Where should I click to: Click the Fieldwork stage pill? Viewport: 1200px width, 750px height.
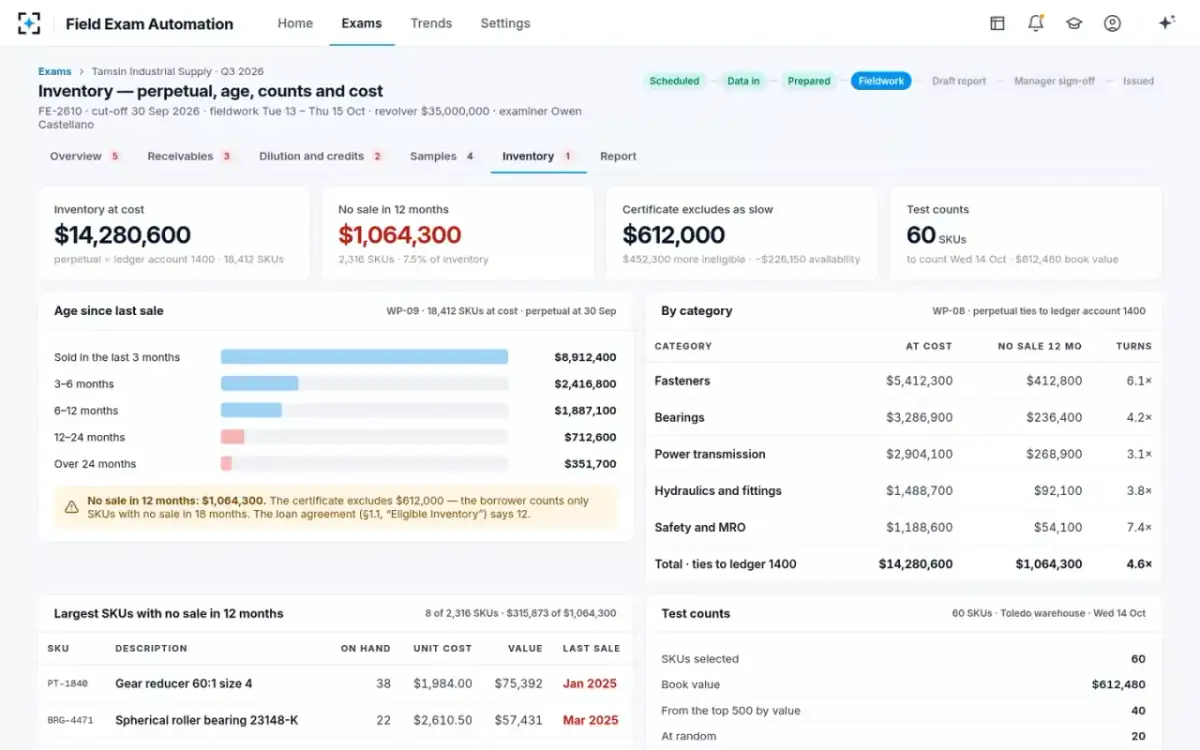click(881, 81)
